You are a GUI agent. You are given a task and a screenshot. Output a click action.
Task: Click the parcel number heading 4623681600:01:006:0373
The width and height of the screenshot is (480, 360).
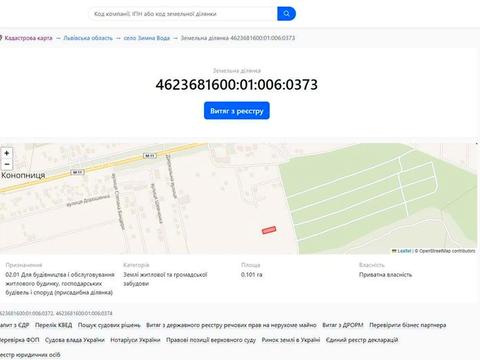(x=237, y=85)
